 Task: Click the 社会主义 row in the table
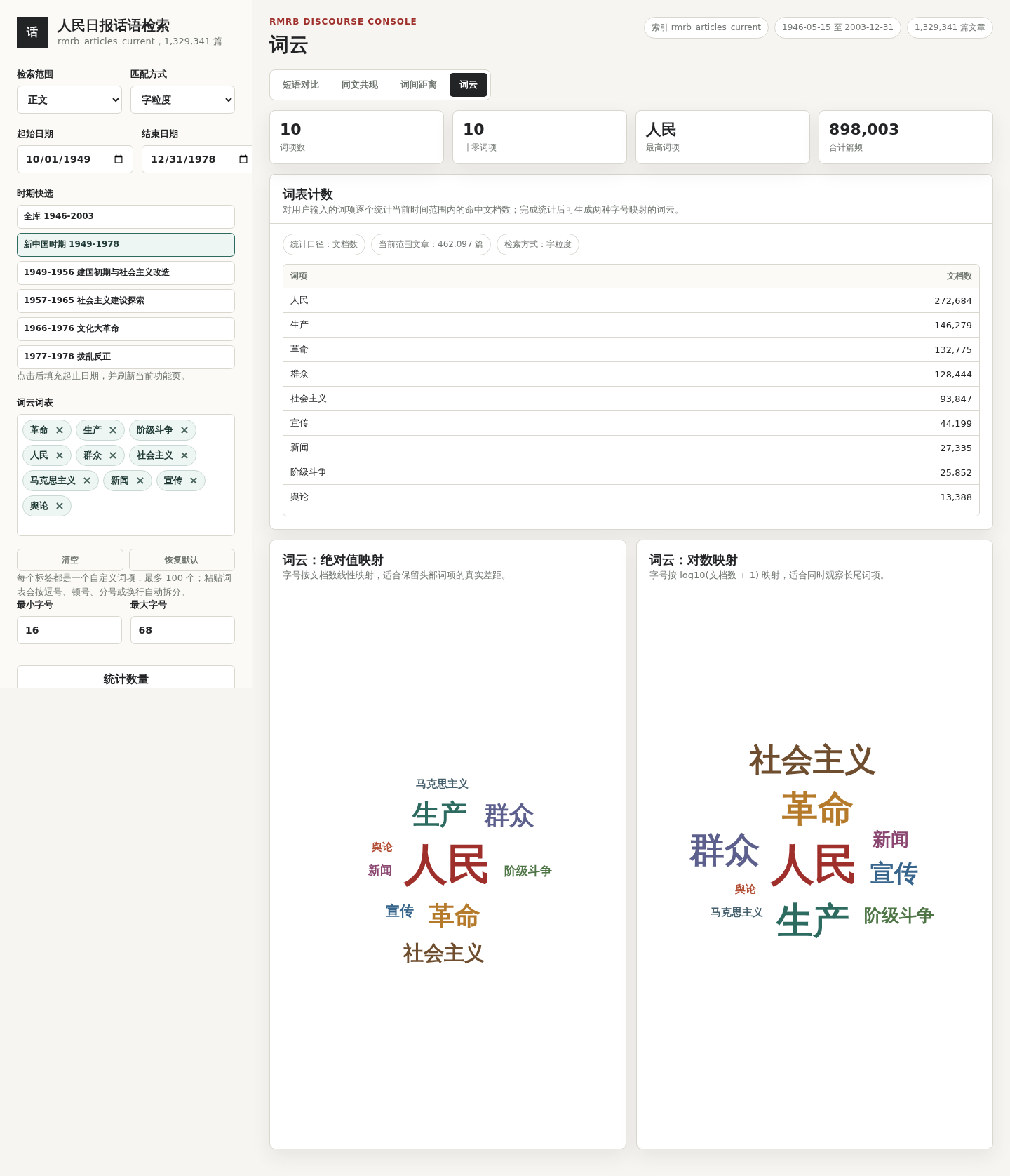point(631,399)
